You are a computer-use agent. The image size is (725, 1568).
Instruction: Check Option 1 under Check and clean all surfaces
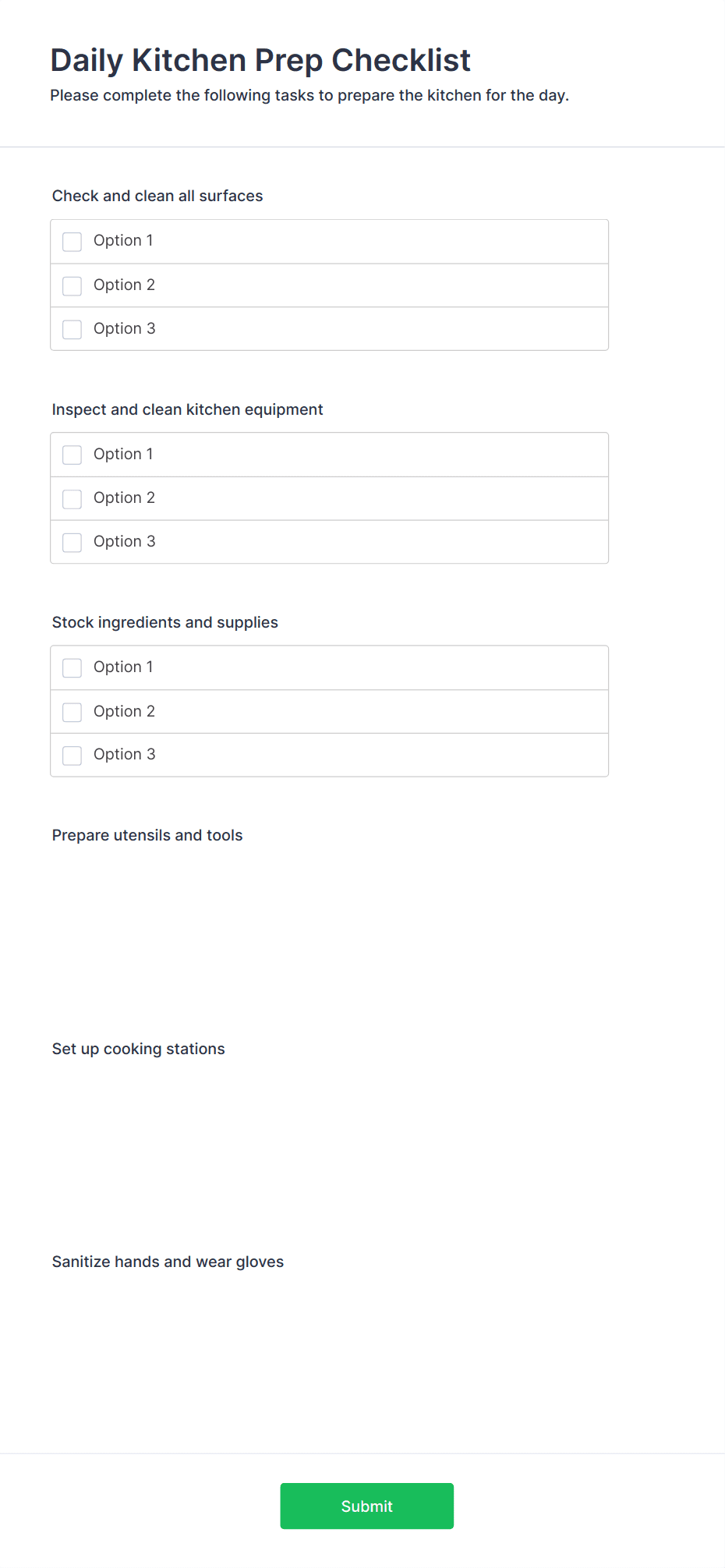pyautogui.click(x=71, y=242)
